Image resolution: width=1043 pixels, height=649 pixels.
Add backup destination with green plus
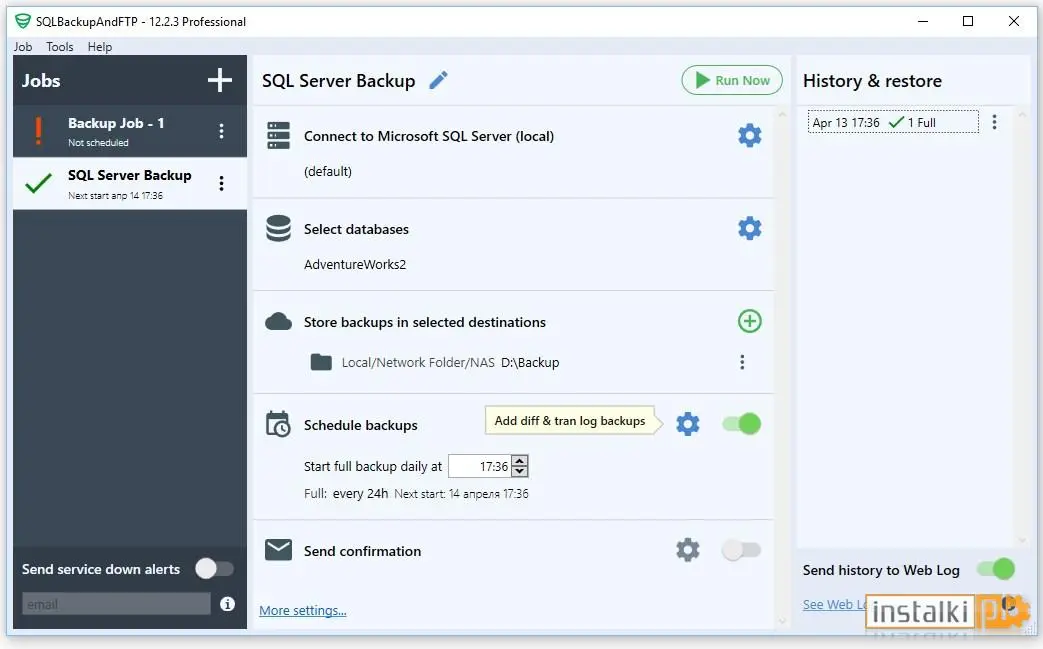tap(750, 321)
